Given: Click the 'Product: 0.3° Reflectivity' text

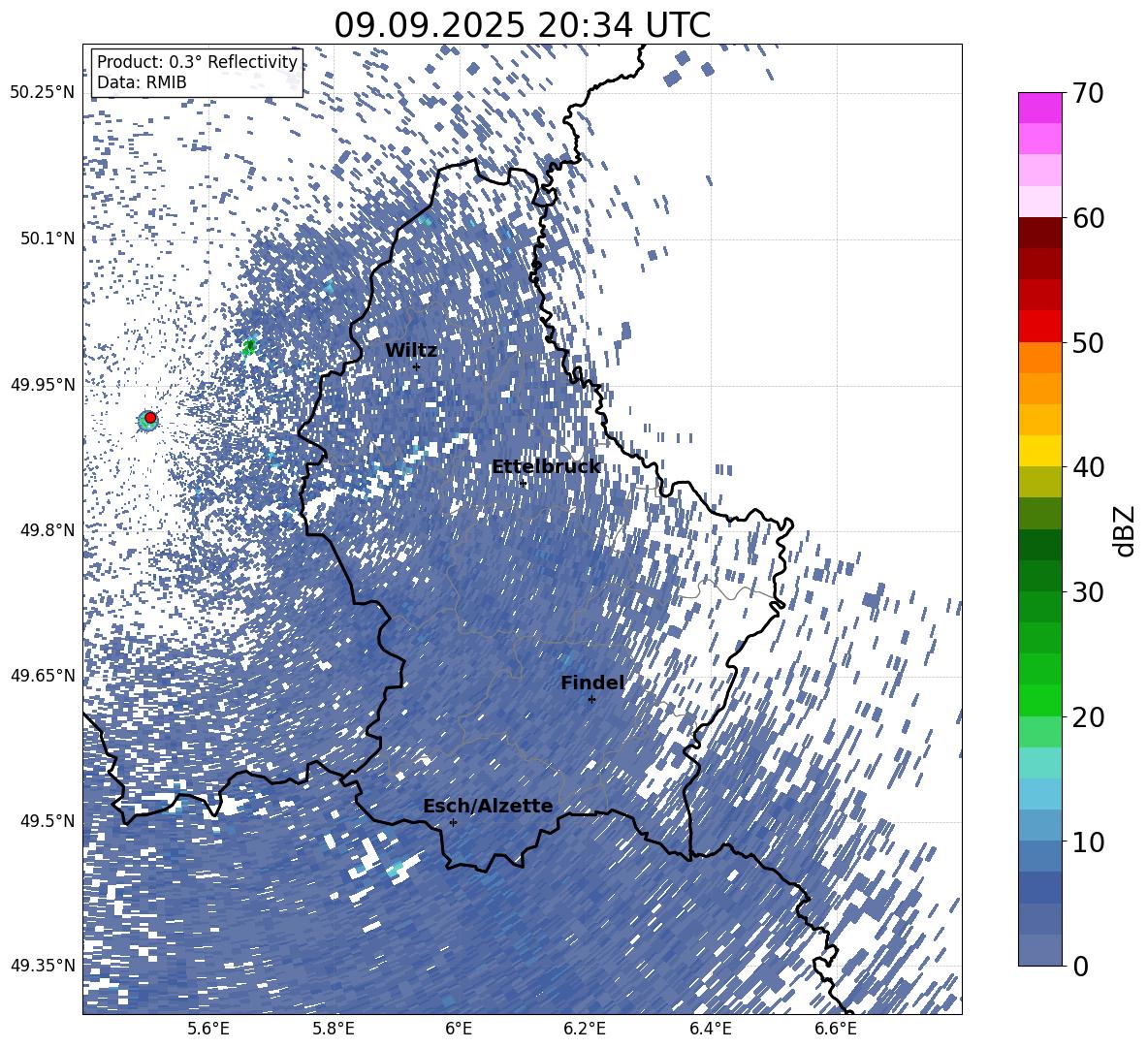Looking at the screenshot, I should [197, 62].
